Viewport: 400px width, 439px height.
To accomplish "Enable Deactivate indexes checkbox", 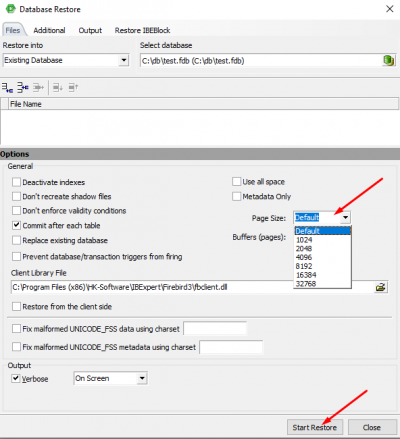I will (x=16, y=182).
